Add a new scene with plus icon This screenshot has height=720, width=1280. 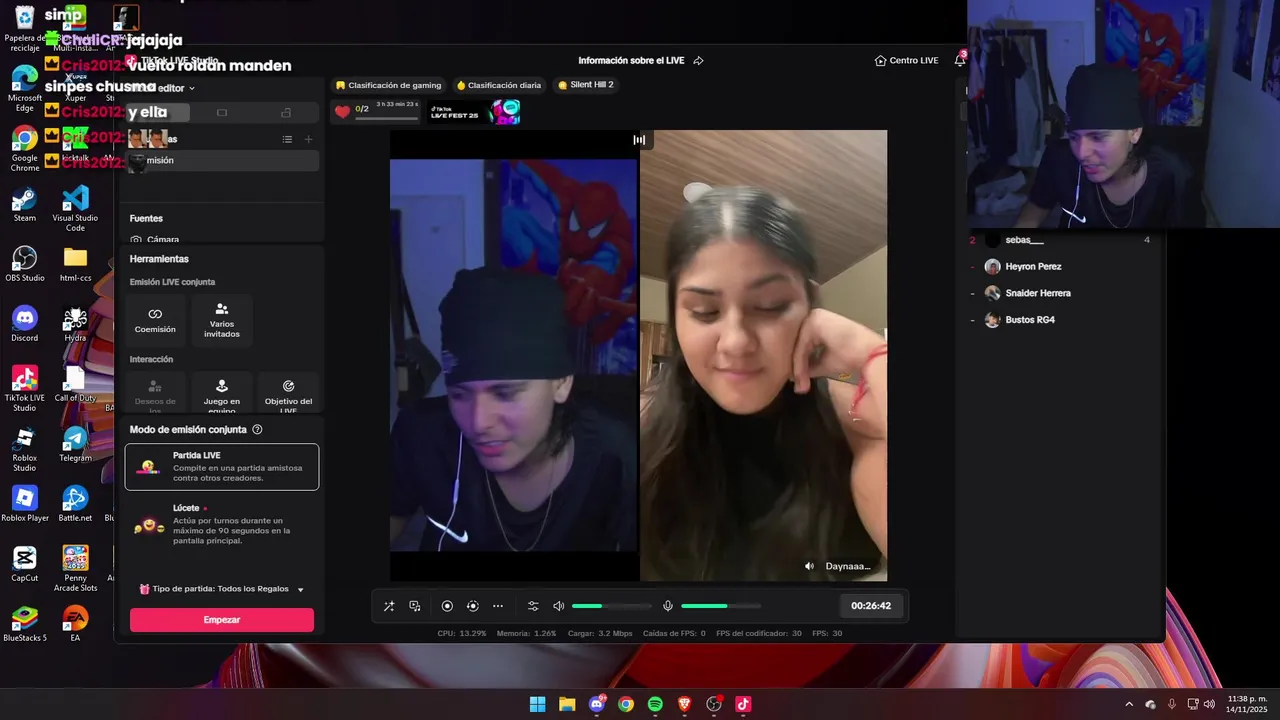click(308, 139)
